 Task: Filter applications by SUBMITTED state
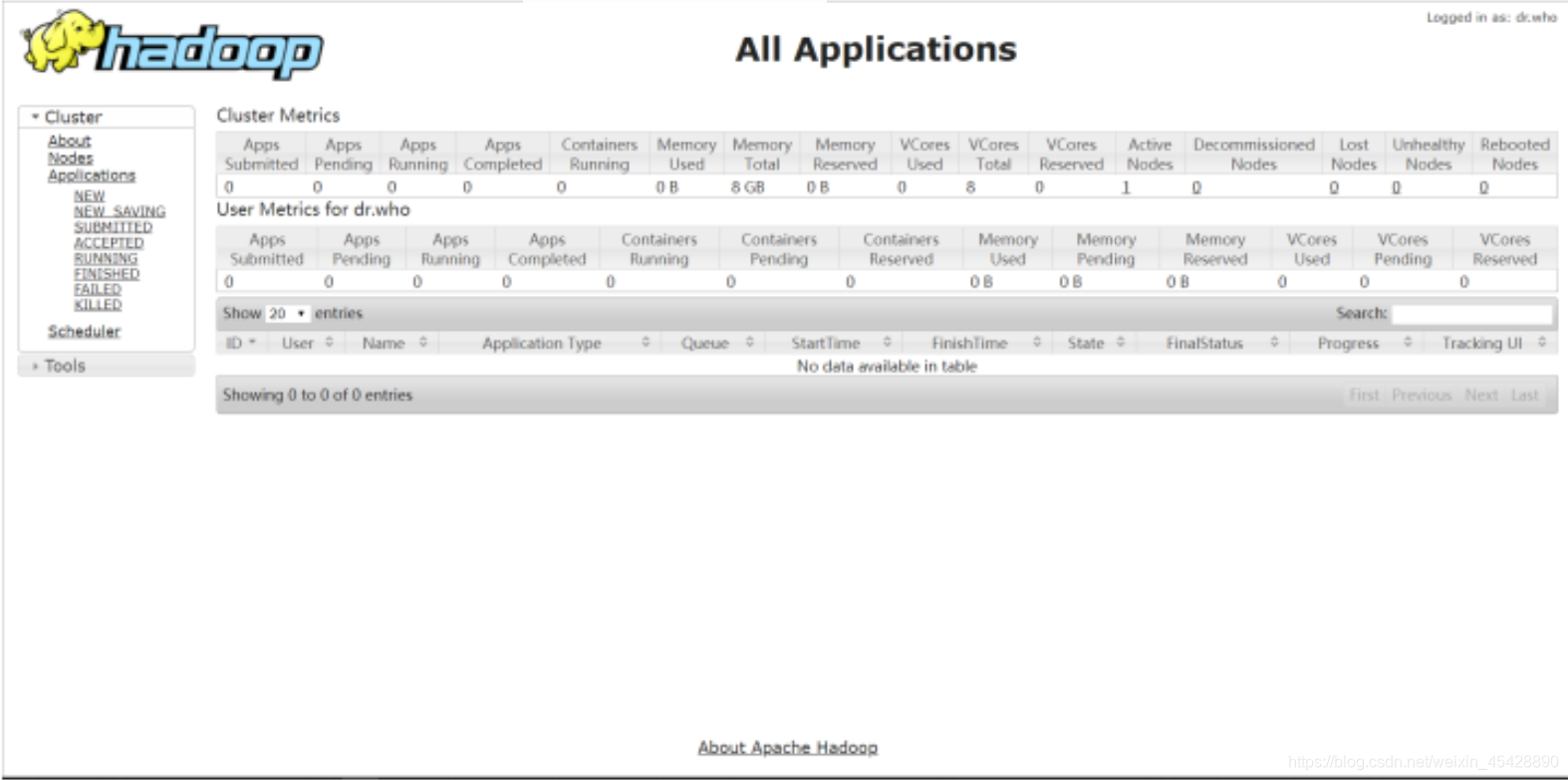tap(113, 227)
